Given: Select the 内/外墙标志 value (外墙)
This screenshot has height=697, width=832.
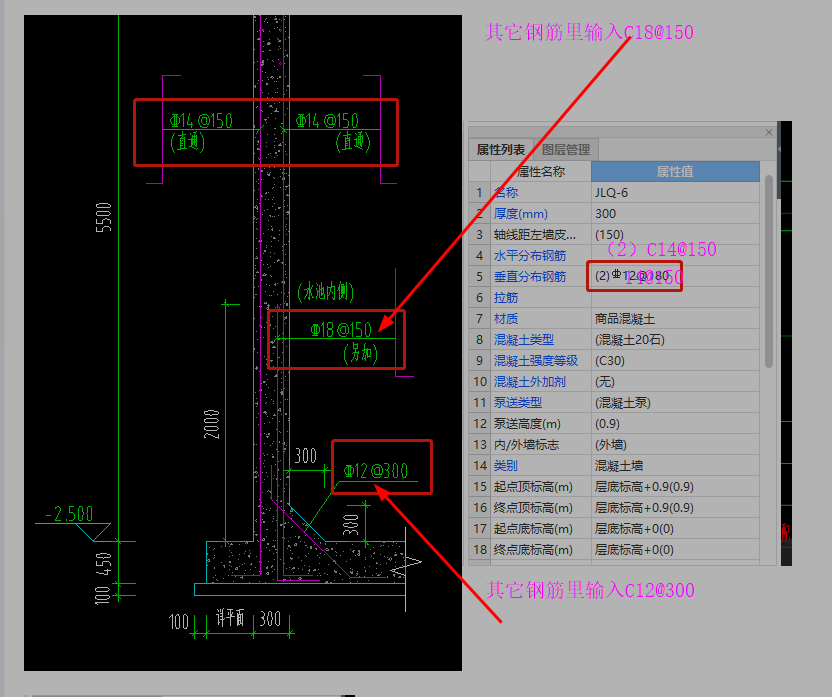Looking at the screenshot, I should [x=675, y=445].
